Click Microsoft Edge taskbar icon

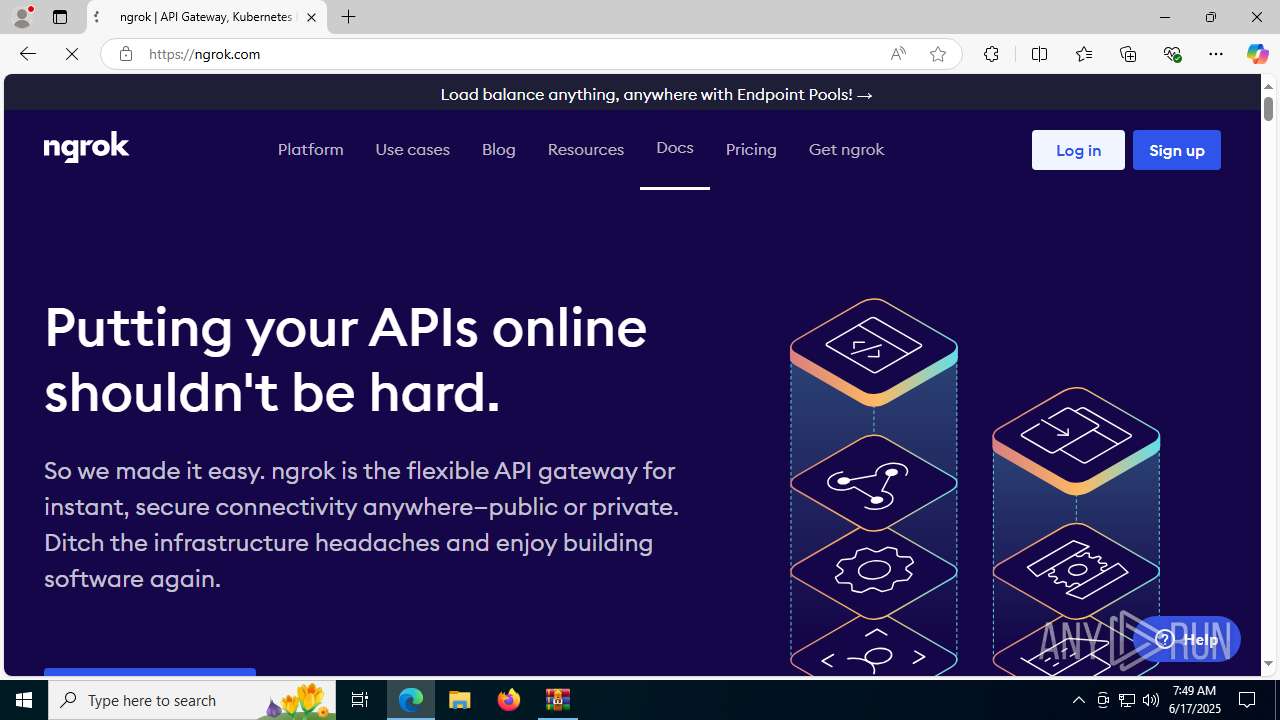411,700
